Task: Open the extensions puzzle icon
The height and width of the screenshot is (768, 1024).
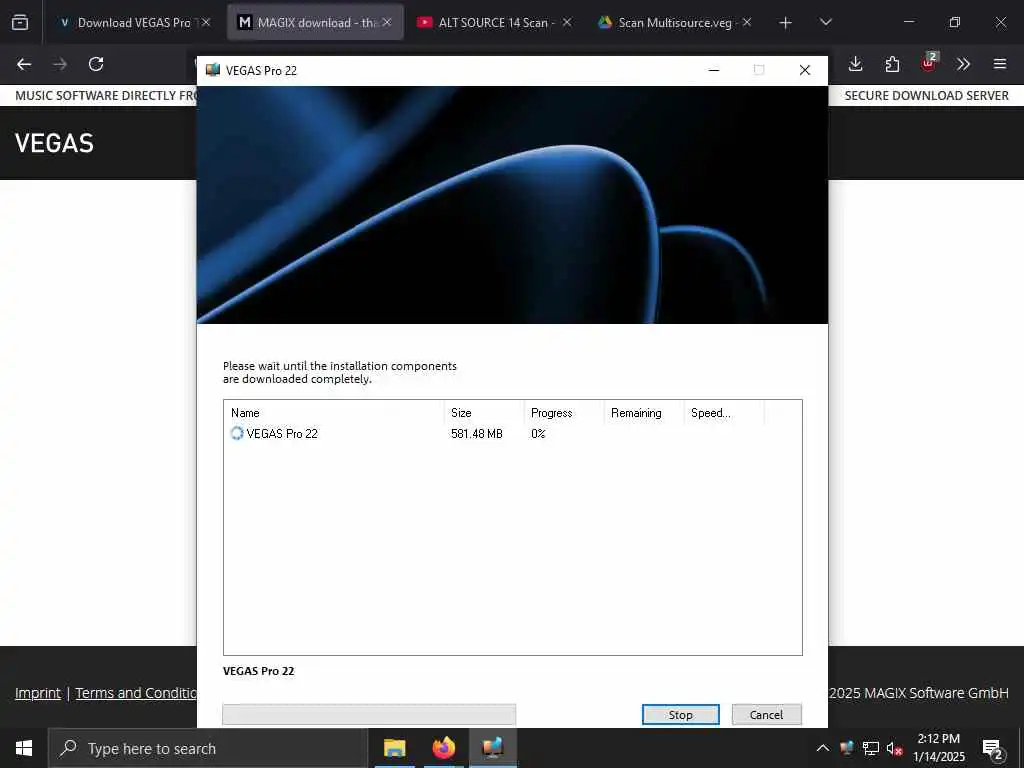Action: click(892, 64)
